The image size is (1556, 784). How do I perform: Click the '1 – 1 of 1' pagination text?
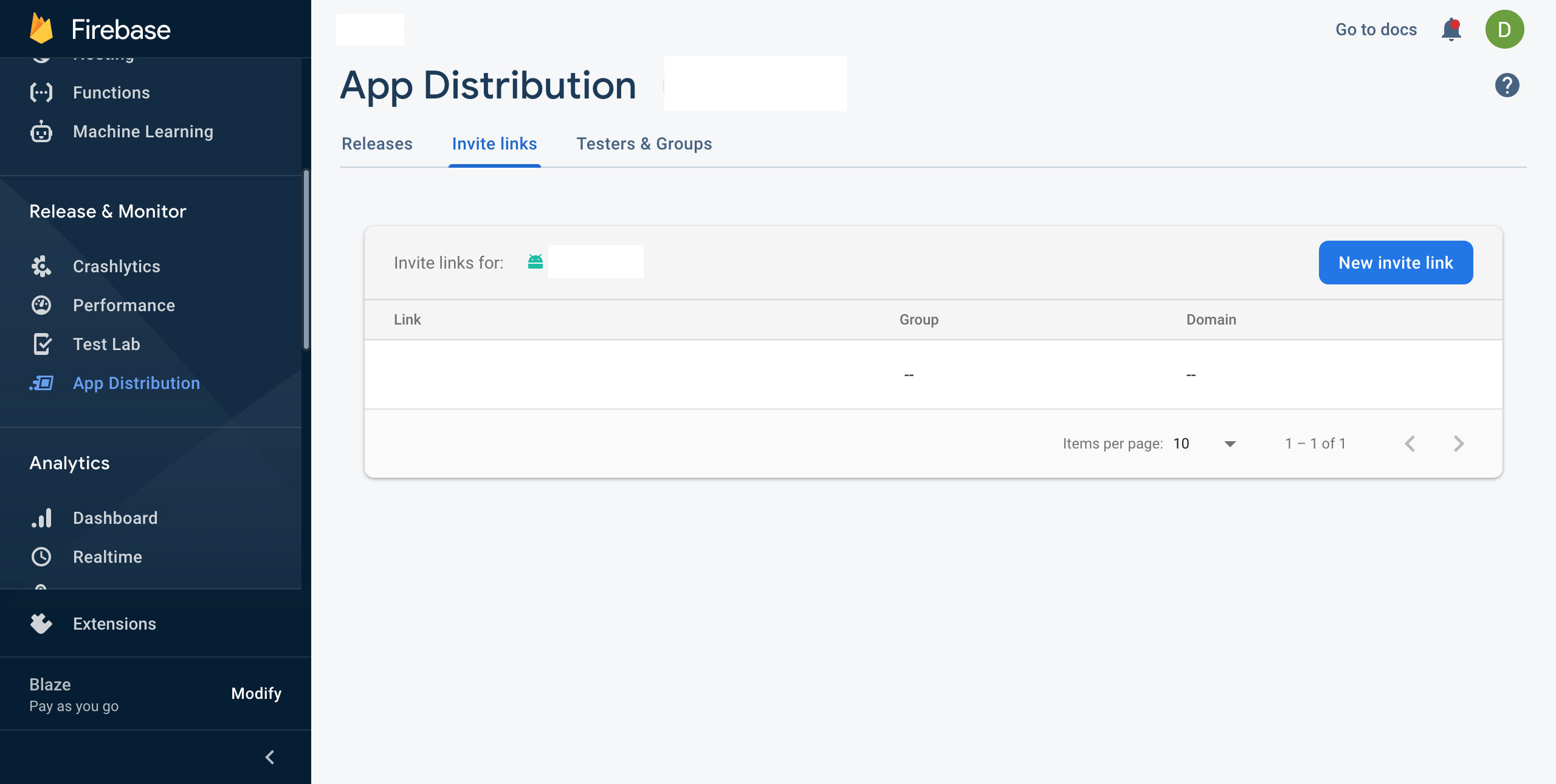point(1315,444)
